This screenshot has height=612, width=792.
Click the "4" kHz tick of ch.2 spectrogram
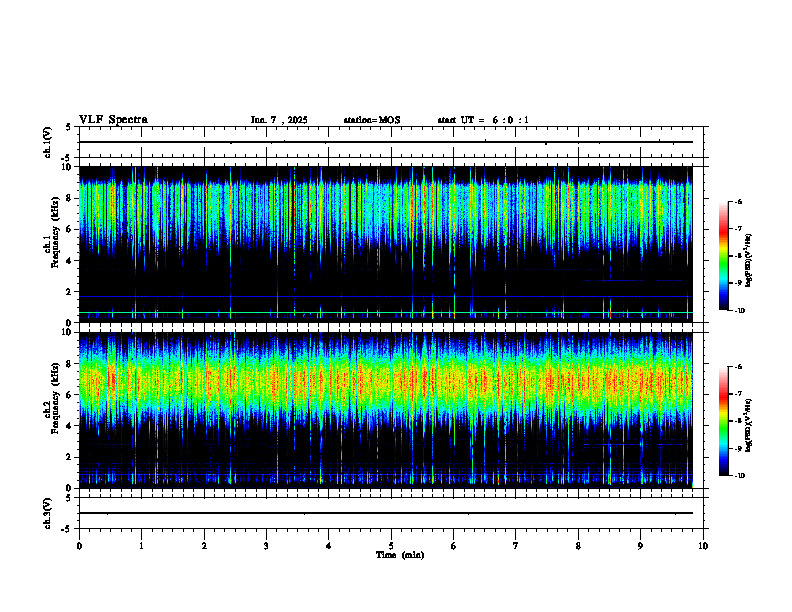pyautogui.click(x=70, y=426)
